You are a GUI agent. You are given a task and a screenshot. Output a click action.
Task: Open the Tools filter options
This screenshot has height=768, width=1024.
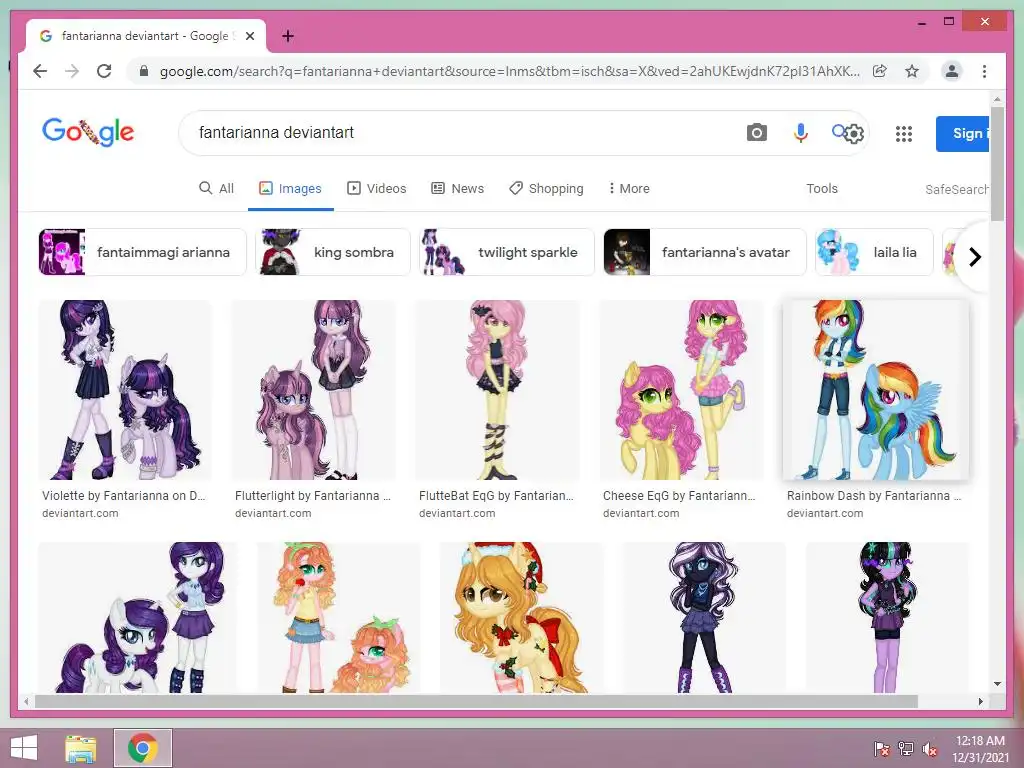(x=822, y=188)
